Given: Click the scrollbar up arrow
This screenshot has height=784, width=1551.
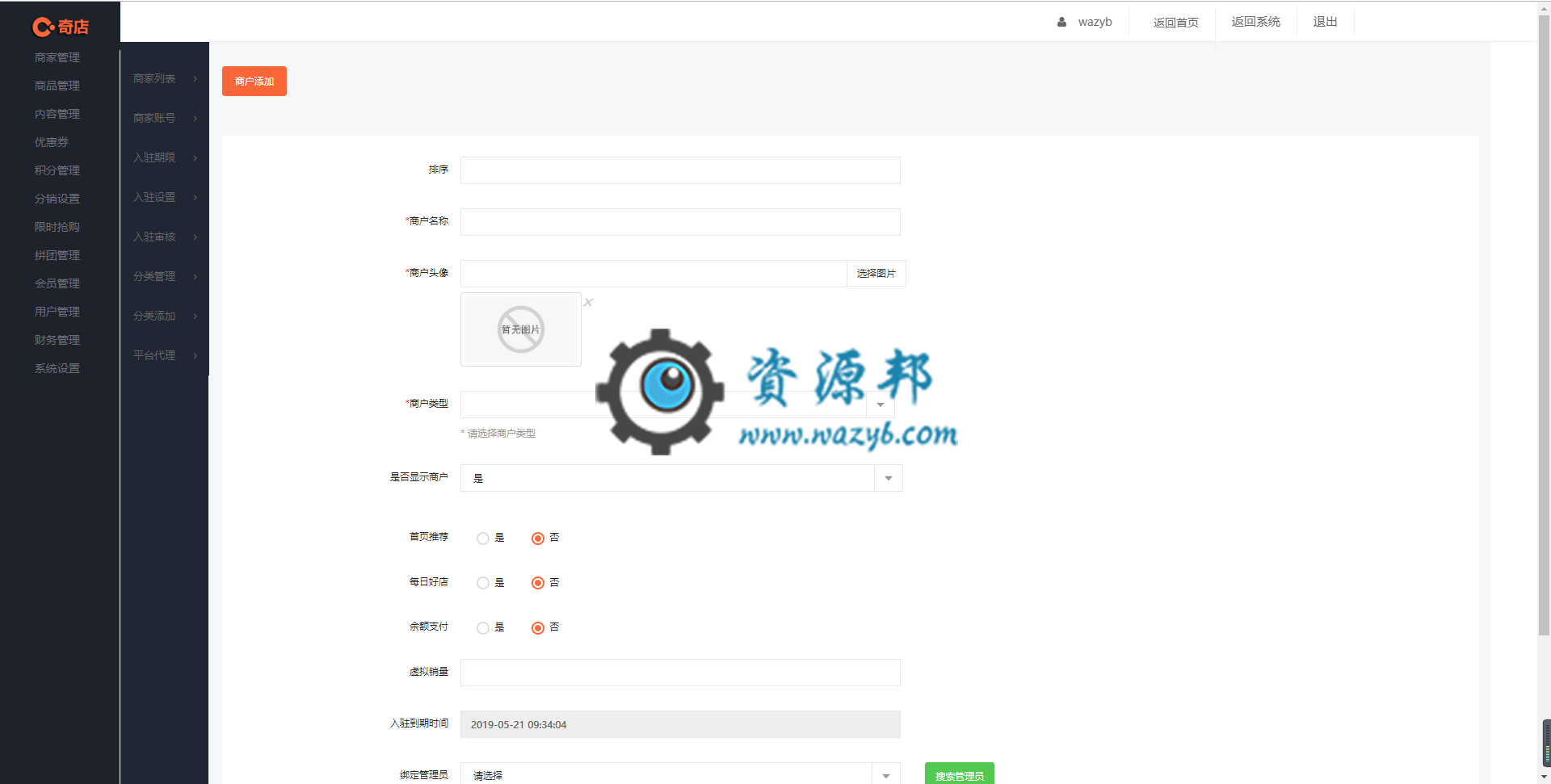Looking at the screenshot, I should [x=1544, y=7].
